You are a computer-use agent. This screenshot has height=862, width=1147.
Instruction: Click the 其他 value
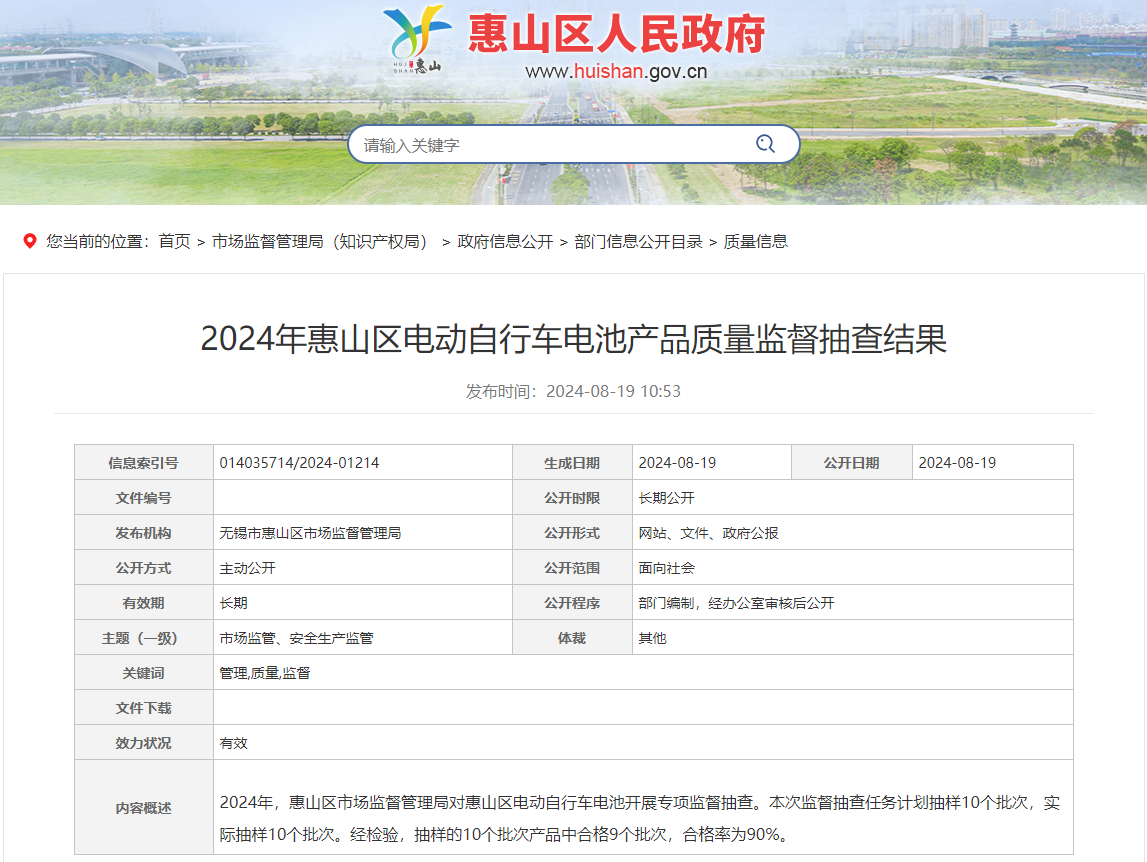pos(653,638)
